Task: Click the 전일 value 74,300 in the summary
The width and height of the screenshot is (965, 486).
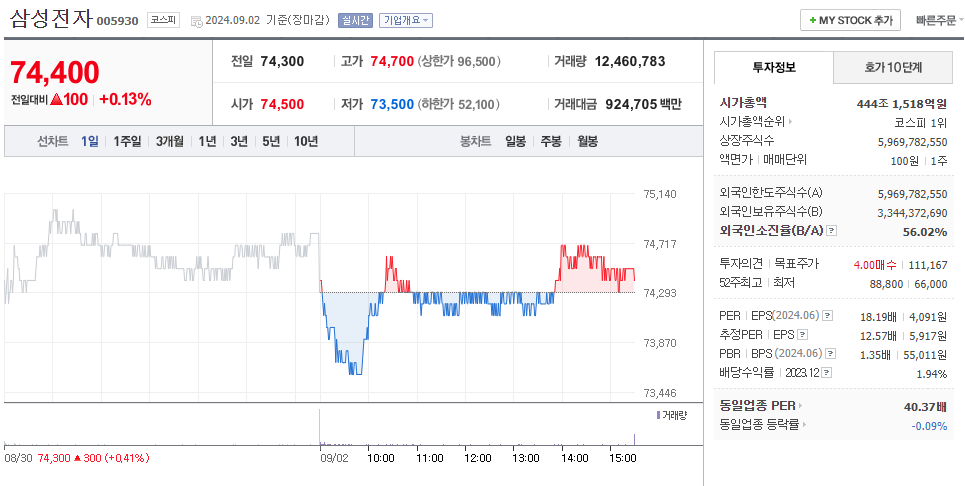Action: coord(282,62)
